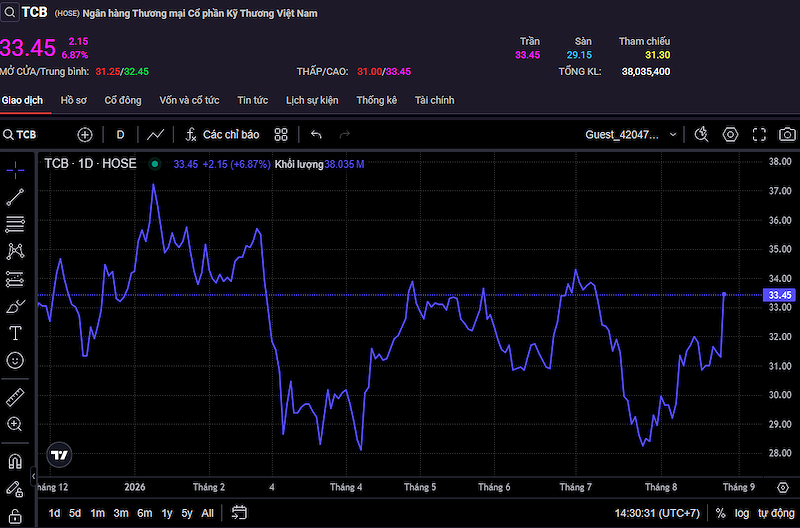Click the Trần ceiling price 33.45
Viewport: 800px width, 528px height.
[528, 55]
